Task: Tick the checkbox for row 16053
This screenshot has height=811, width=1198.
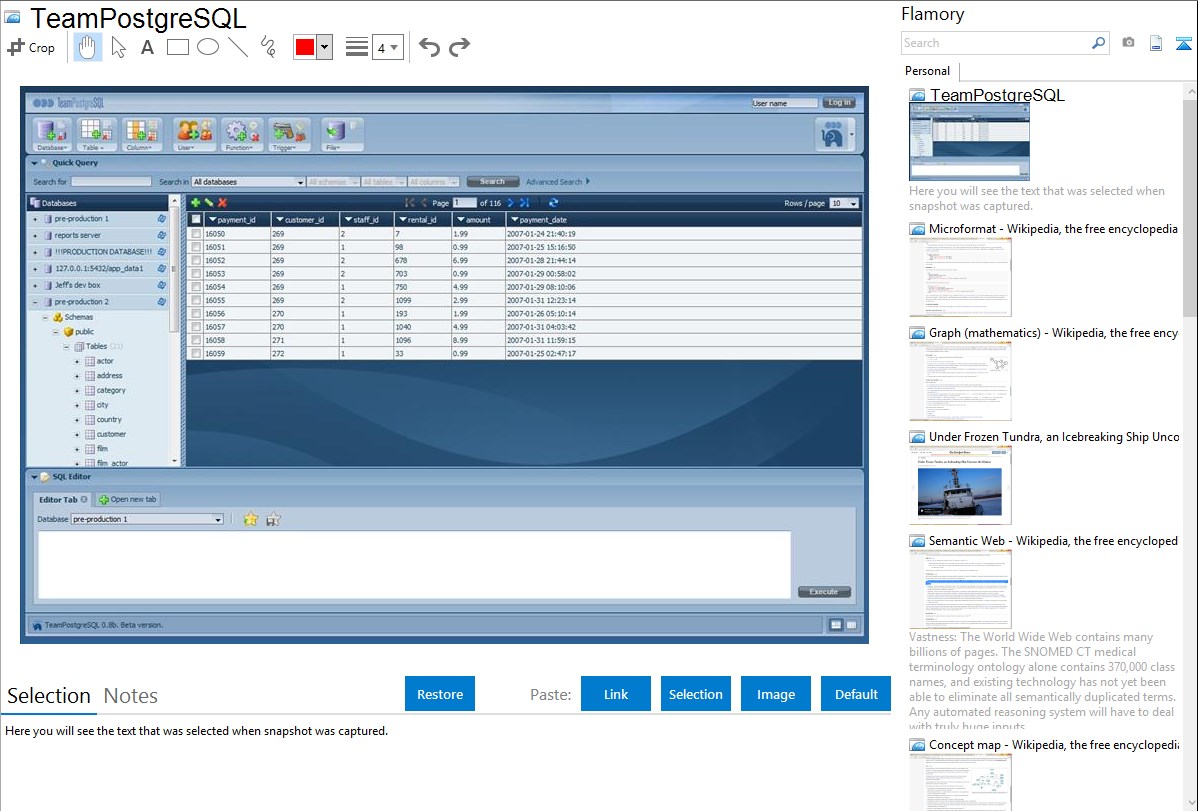Action: [x=196, y=274]
